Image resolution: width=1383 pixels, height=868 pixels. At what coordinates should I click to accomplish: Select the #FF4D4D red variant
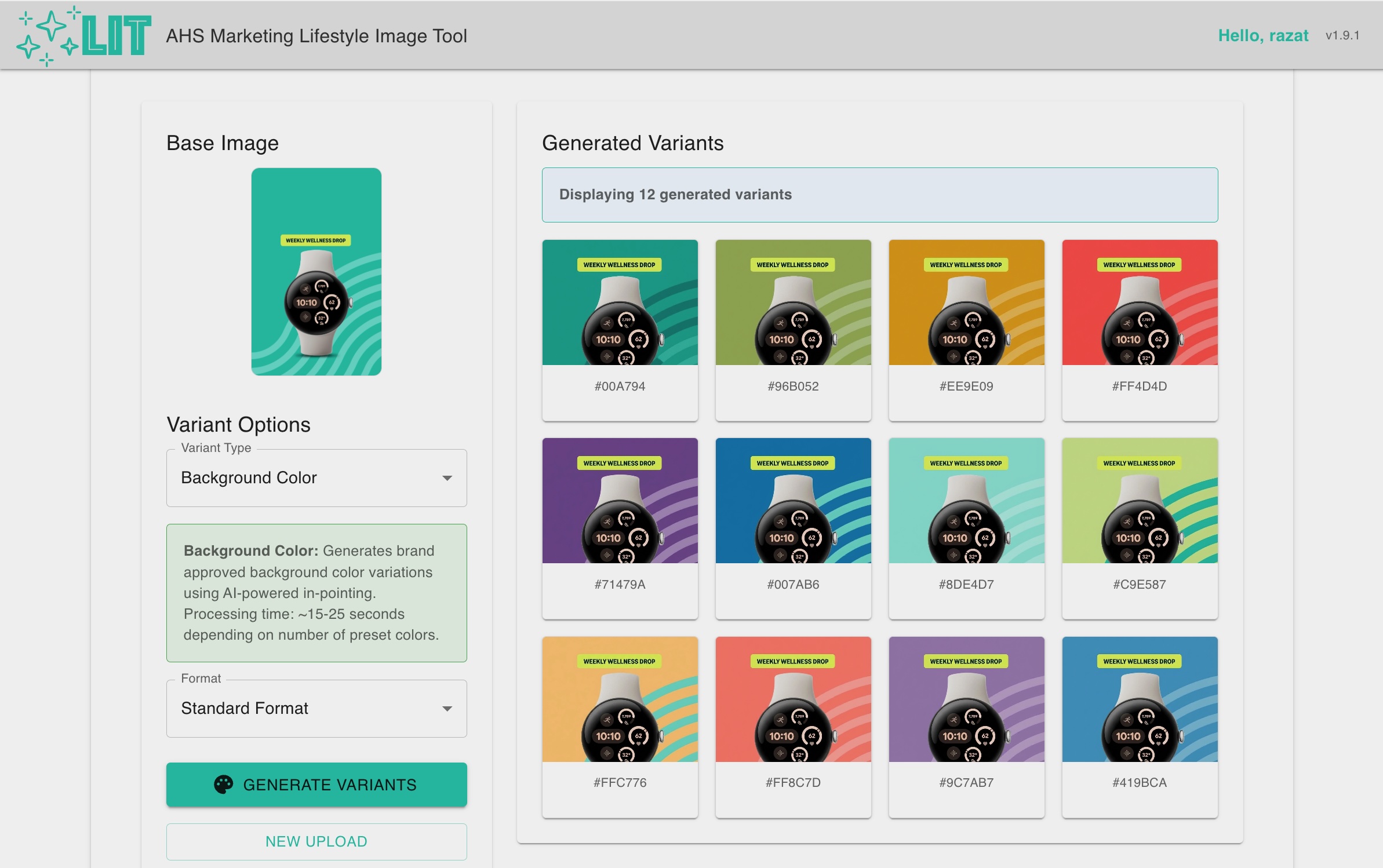click(x=1139, y=302)
